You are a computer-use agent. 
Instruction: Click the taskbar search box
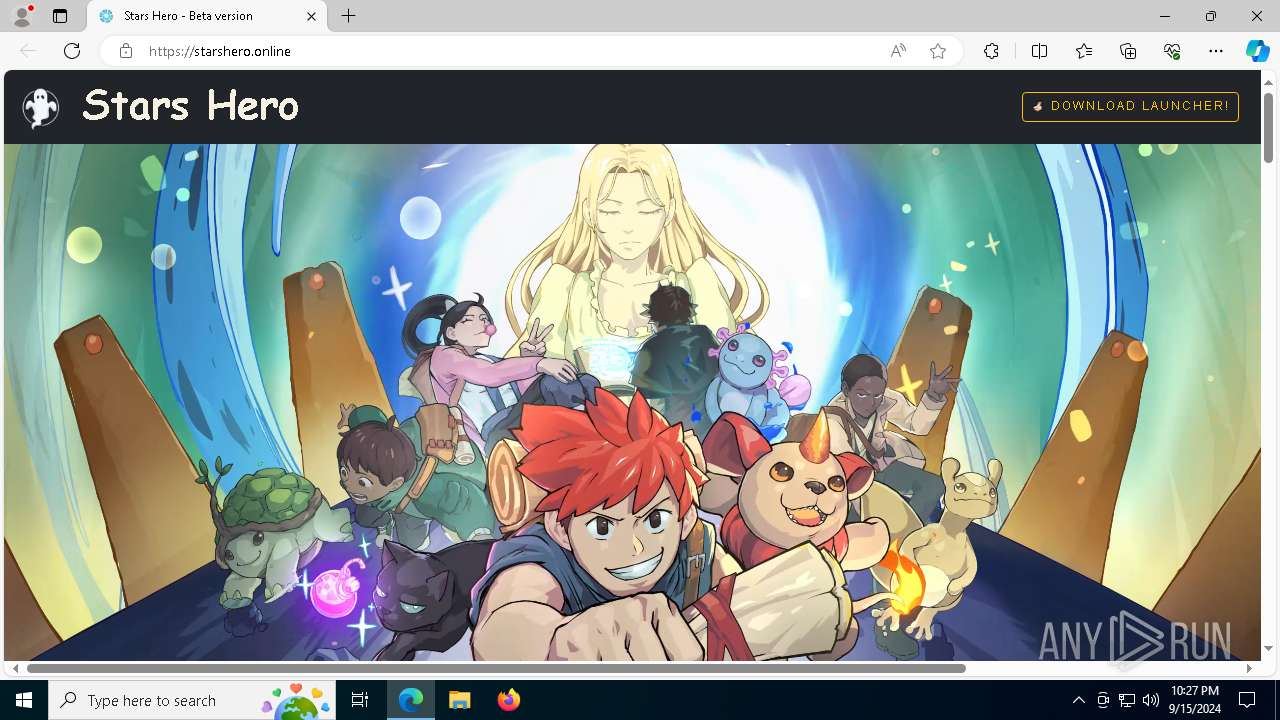coord(192,700)
